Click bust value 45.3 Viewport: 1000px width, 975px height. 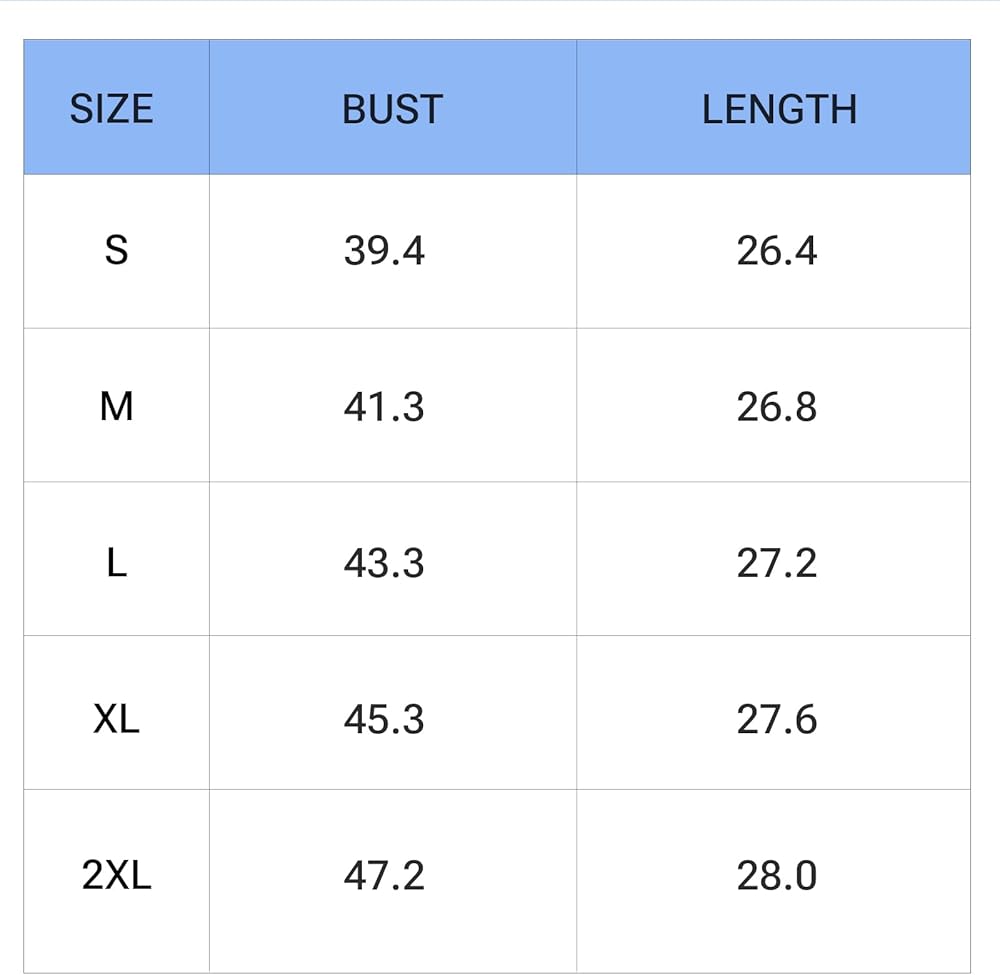click(x=384, y=719)
